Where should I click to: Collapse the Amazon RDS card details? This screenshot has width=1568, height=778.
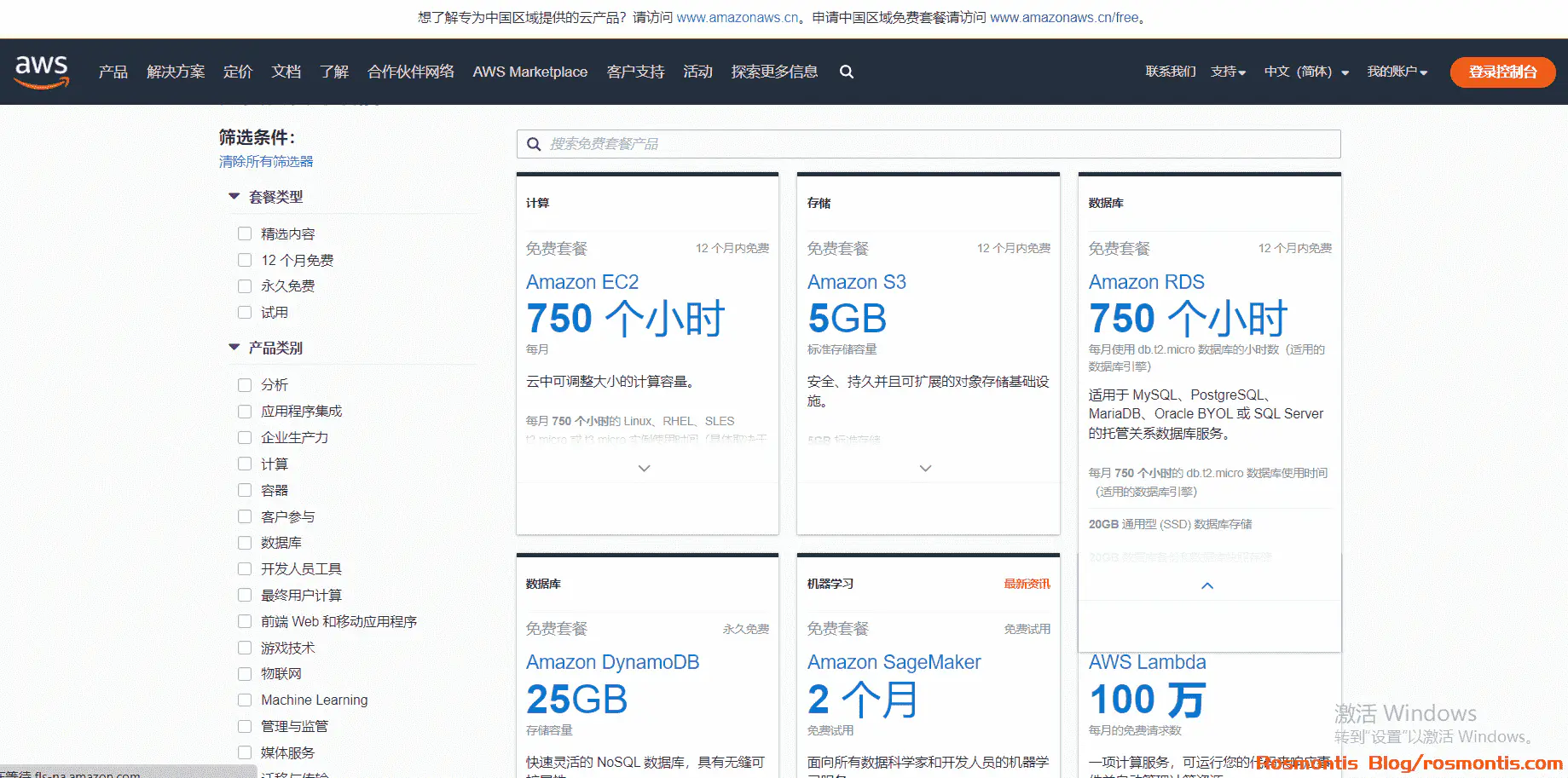pos(1207,585)
